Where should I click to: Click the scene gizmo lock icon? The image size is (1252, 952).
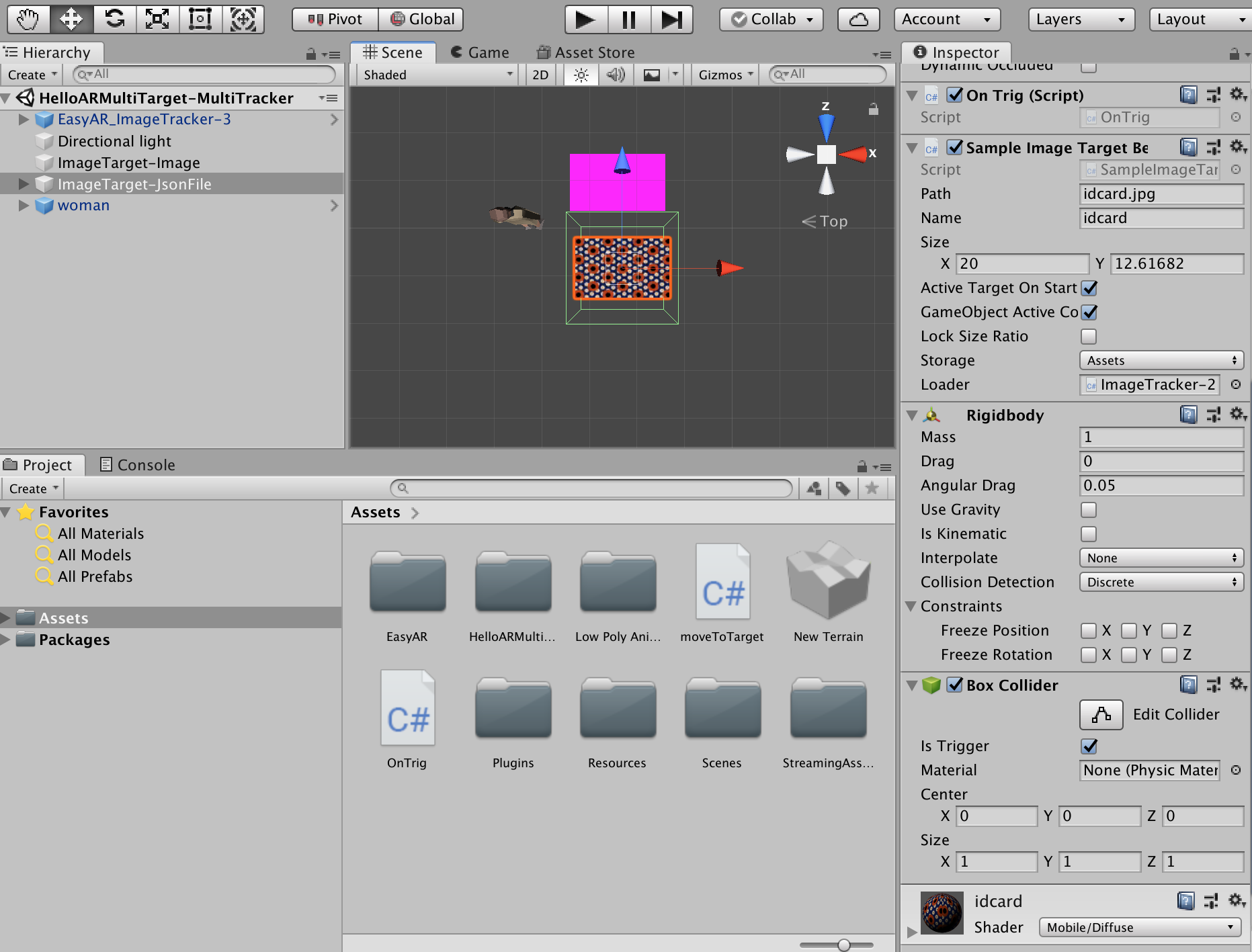[874, 109]
